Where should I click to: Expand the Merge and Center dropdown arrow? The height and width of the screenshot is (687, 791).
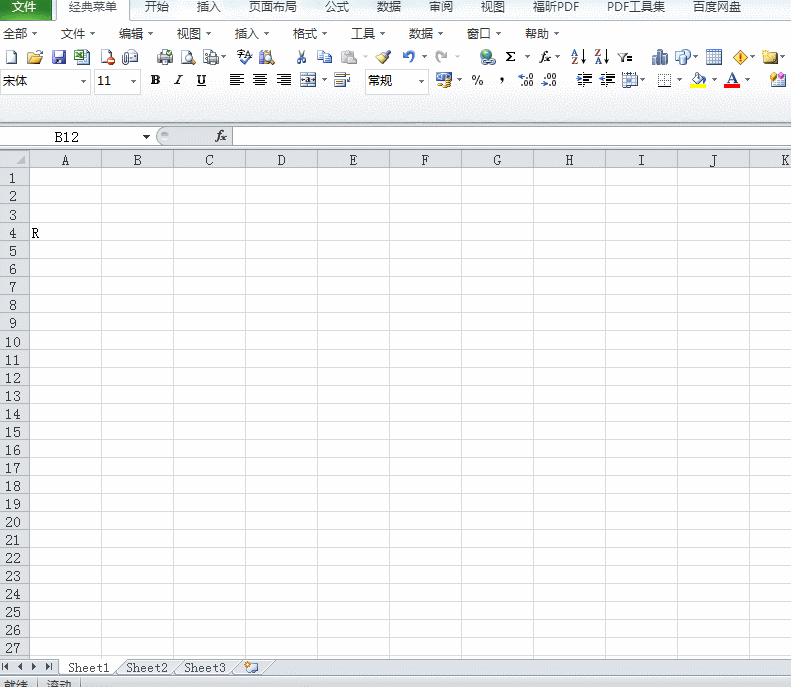tap(324, 80)
